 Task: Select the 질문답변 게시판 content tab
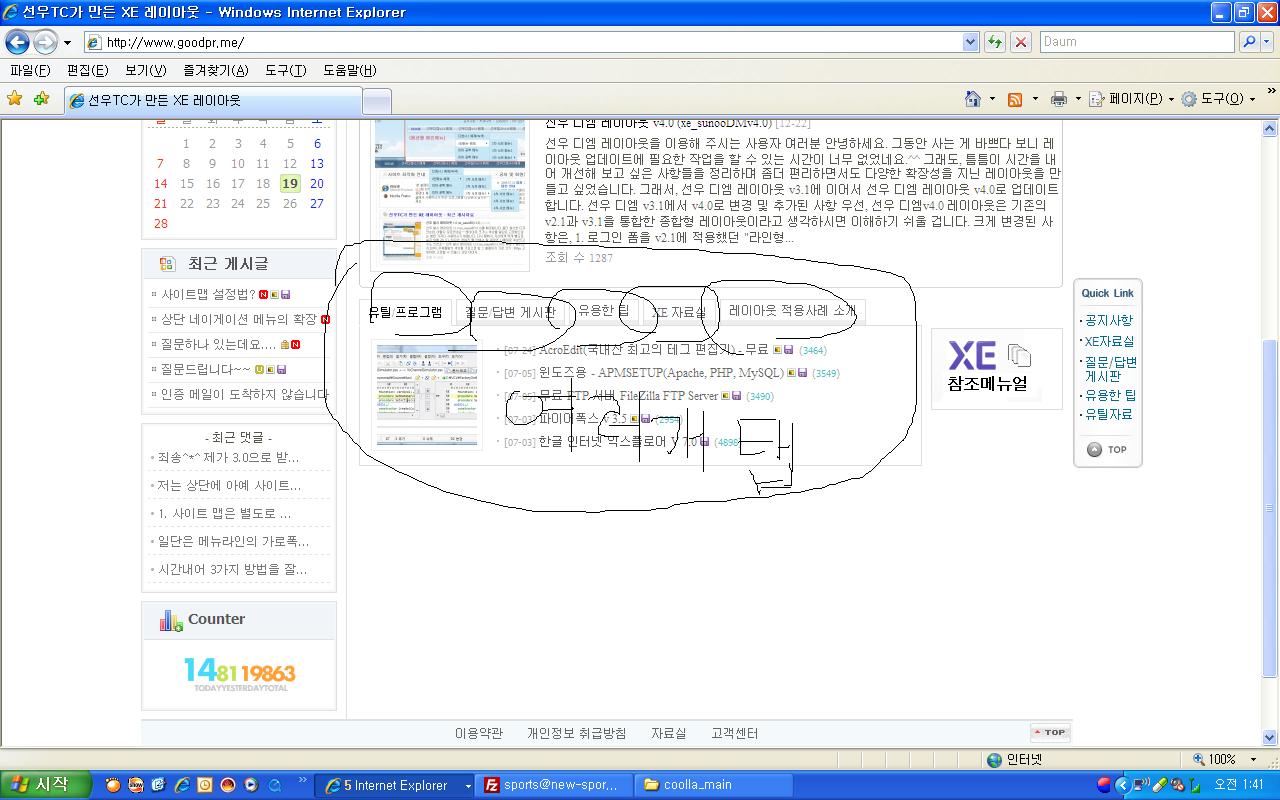pyautogui.click(x=510, y=312)
